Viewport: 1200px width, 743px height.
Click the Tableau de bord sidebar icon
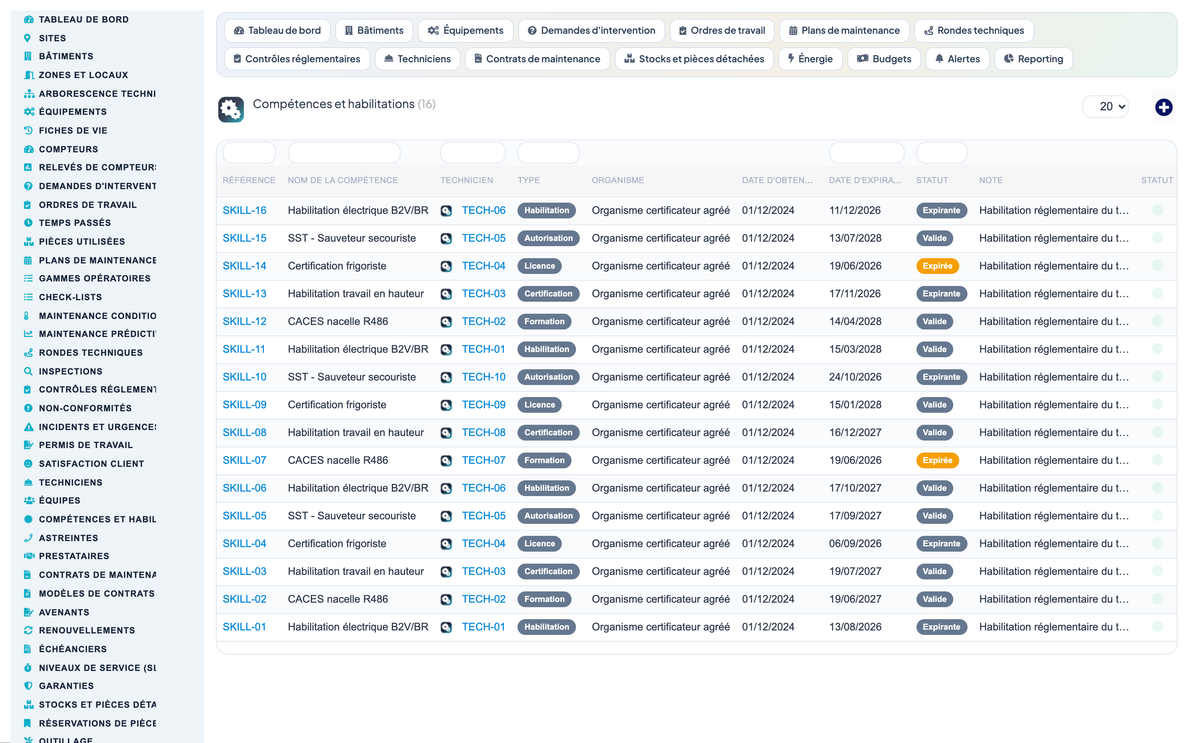(28, 19)
